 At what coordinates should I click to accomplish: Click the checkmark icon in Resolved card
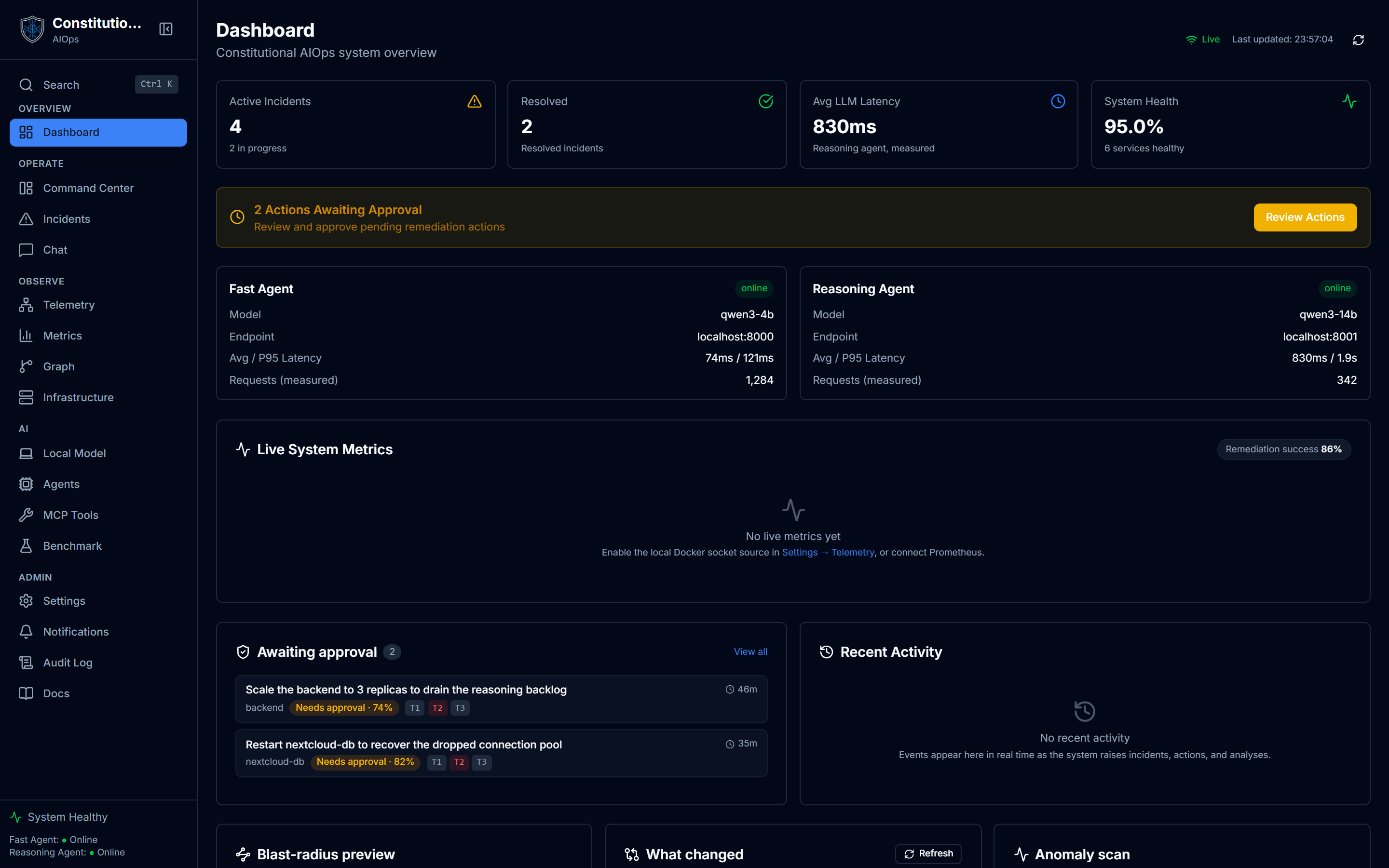pyautogui.click(x=766, y=102)
